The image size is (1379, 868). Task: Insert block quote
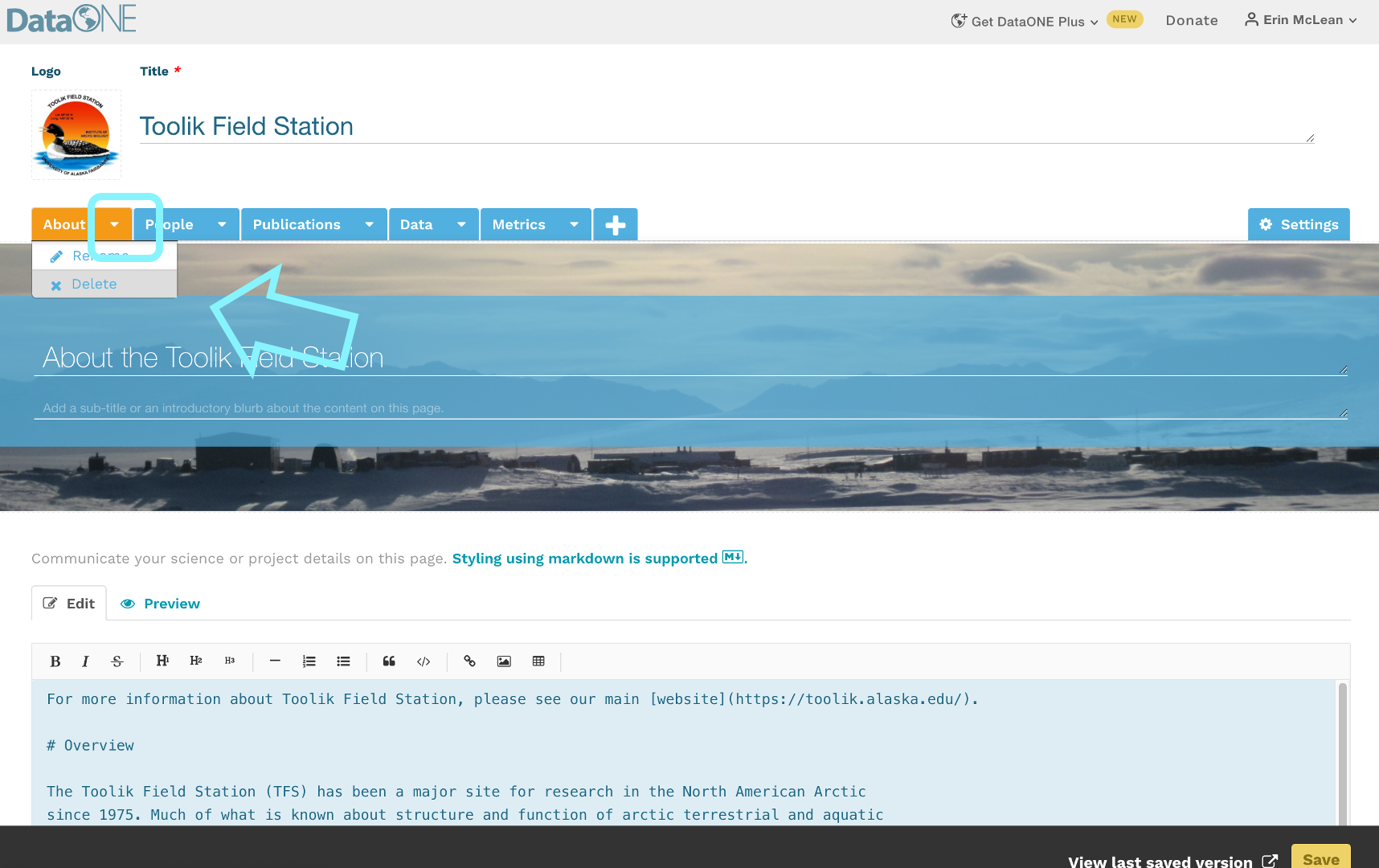coord(389,661)
